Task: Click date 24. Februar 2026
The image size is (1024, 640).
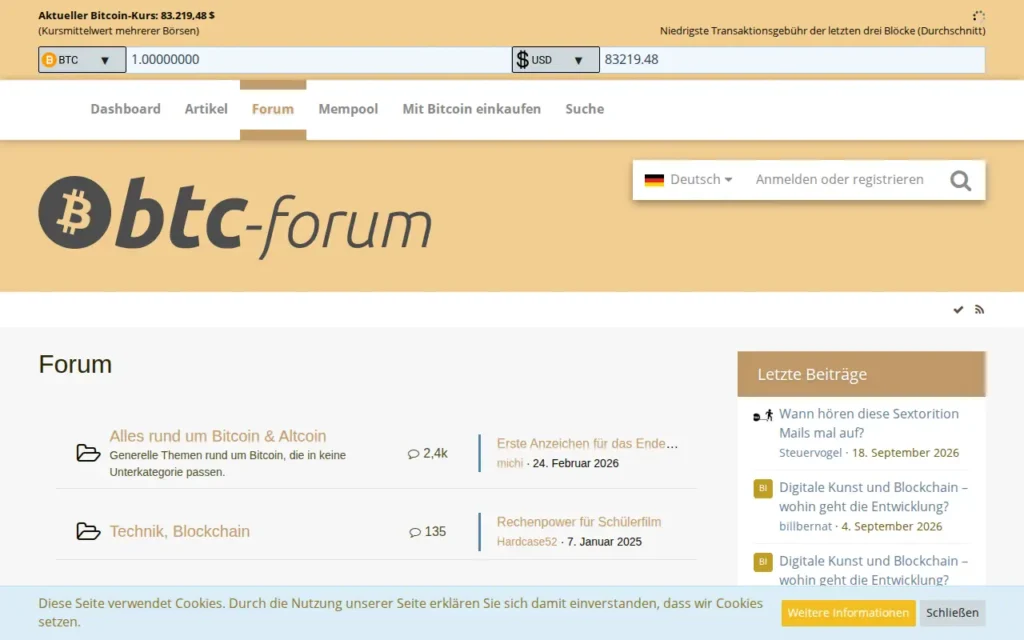Action: pyautogui.click(x=575, y=463)
